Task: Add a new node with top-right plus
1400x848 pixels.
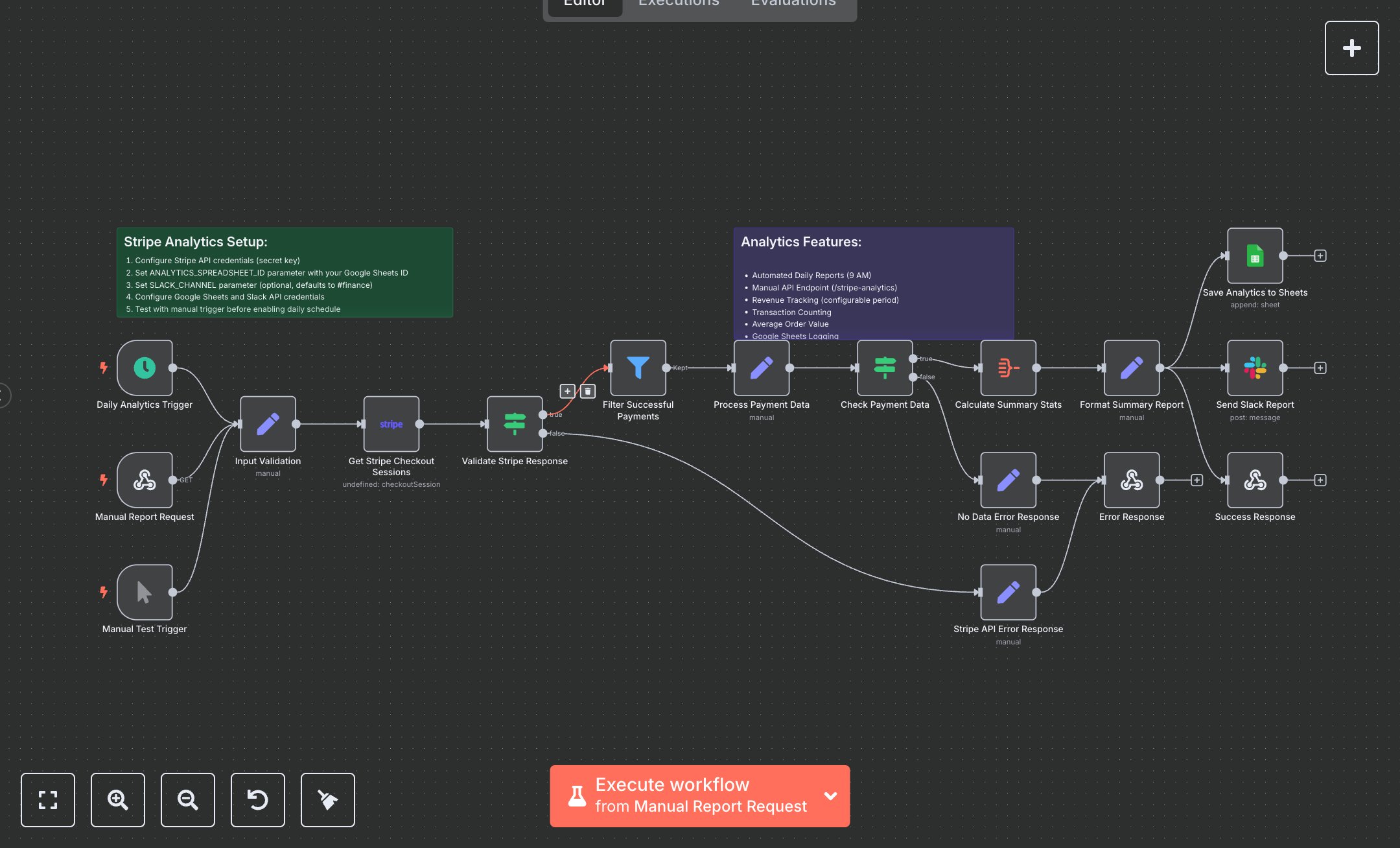Action: pos(1352,47)
